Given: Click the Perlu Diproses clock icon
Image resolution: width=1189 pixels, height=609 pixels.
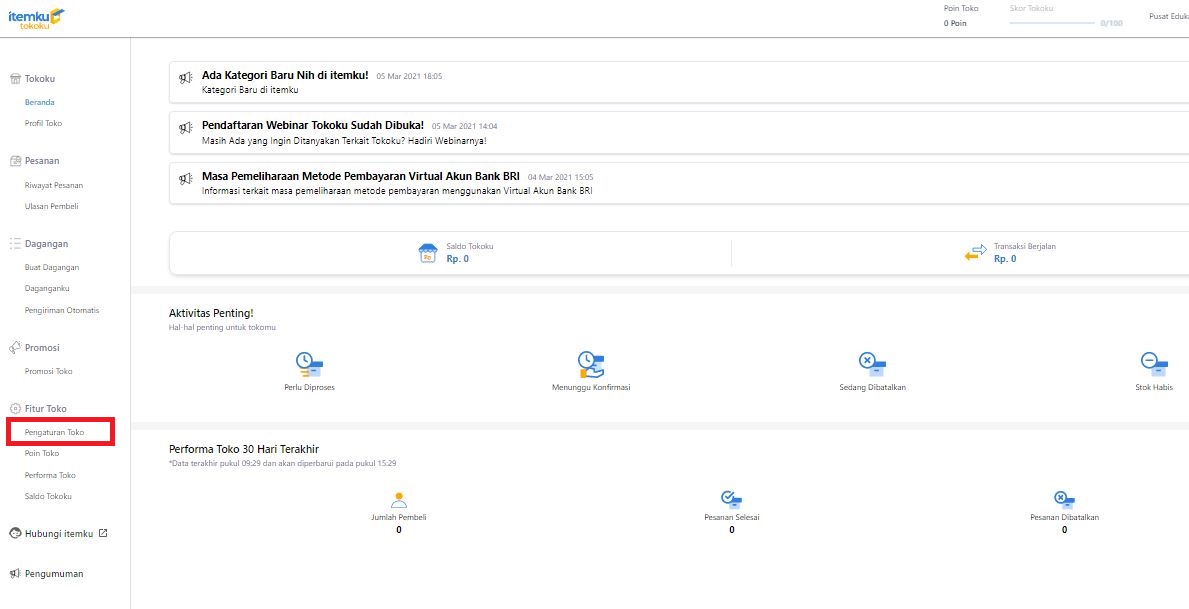Looking at the screenshot, I should click(x=309, y=364).
